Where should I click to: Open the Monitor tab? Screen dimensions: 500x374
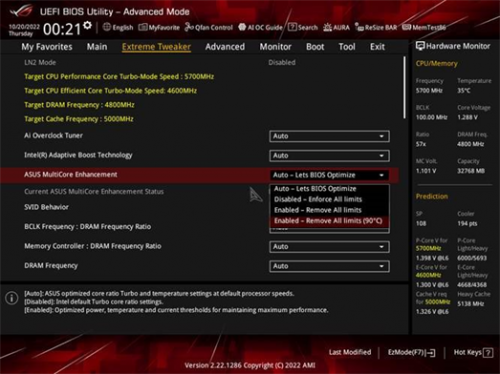pos(276,47)
